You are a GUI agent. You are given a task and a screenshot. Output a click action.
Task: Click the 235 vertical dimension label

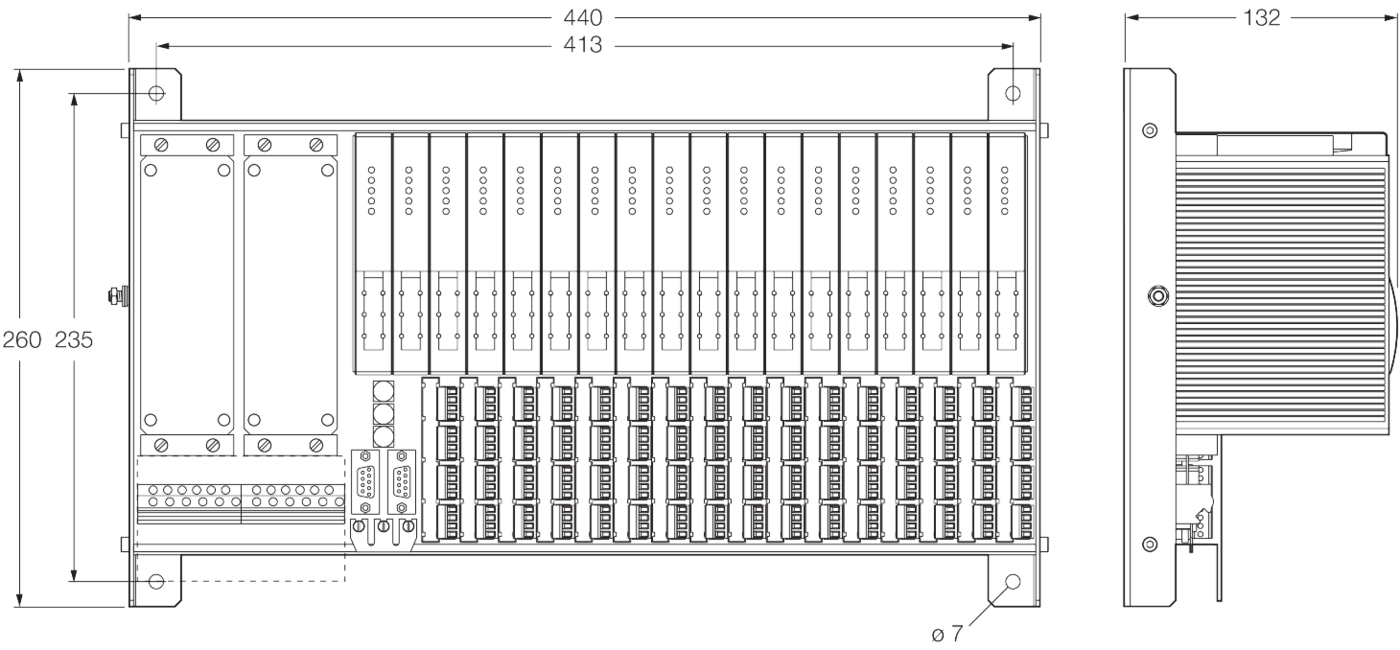74,339
